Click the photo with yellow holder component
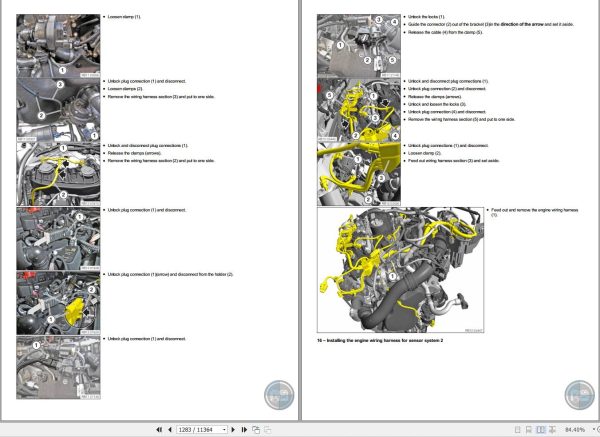Image resolution: width=600 pixels, height=437 pixels. click(58, 303)
